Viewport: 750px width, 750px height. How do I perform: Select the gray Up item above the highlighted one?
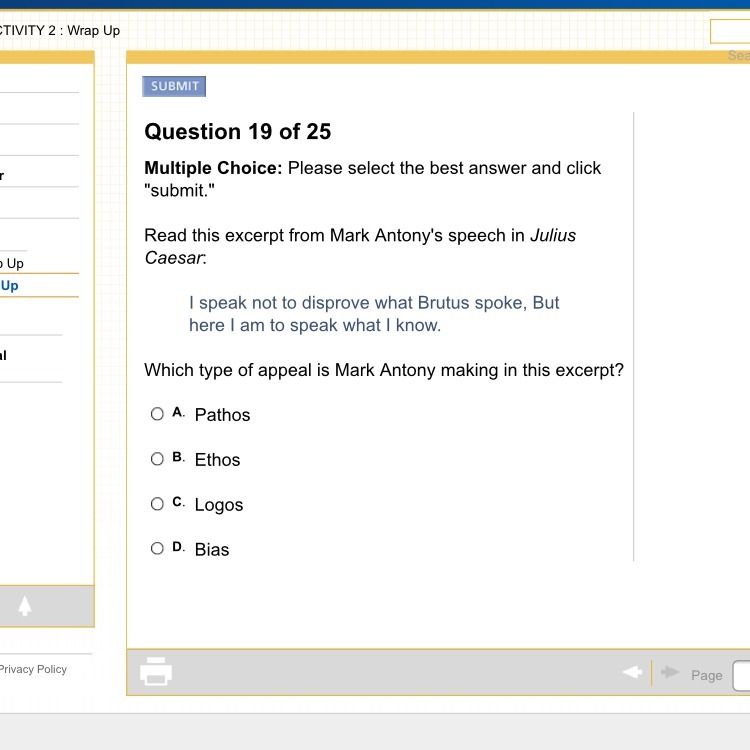tap(12, 263)
